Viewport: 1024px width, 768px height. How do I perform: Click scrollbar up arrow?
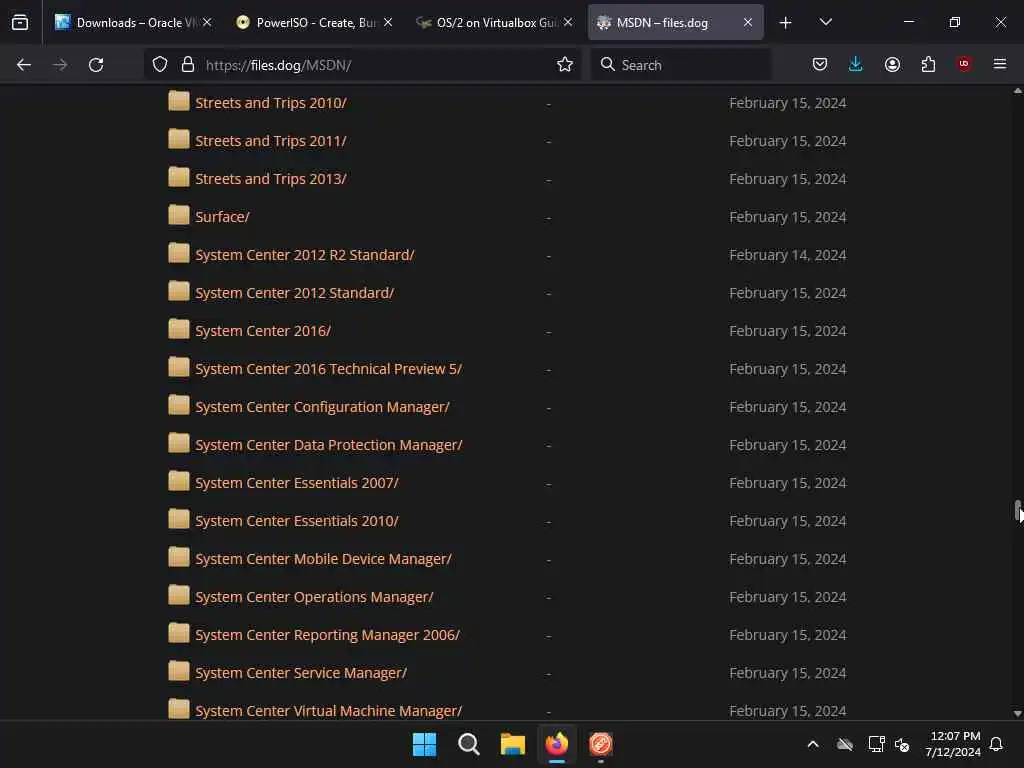click(x=1017, y=91)
